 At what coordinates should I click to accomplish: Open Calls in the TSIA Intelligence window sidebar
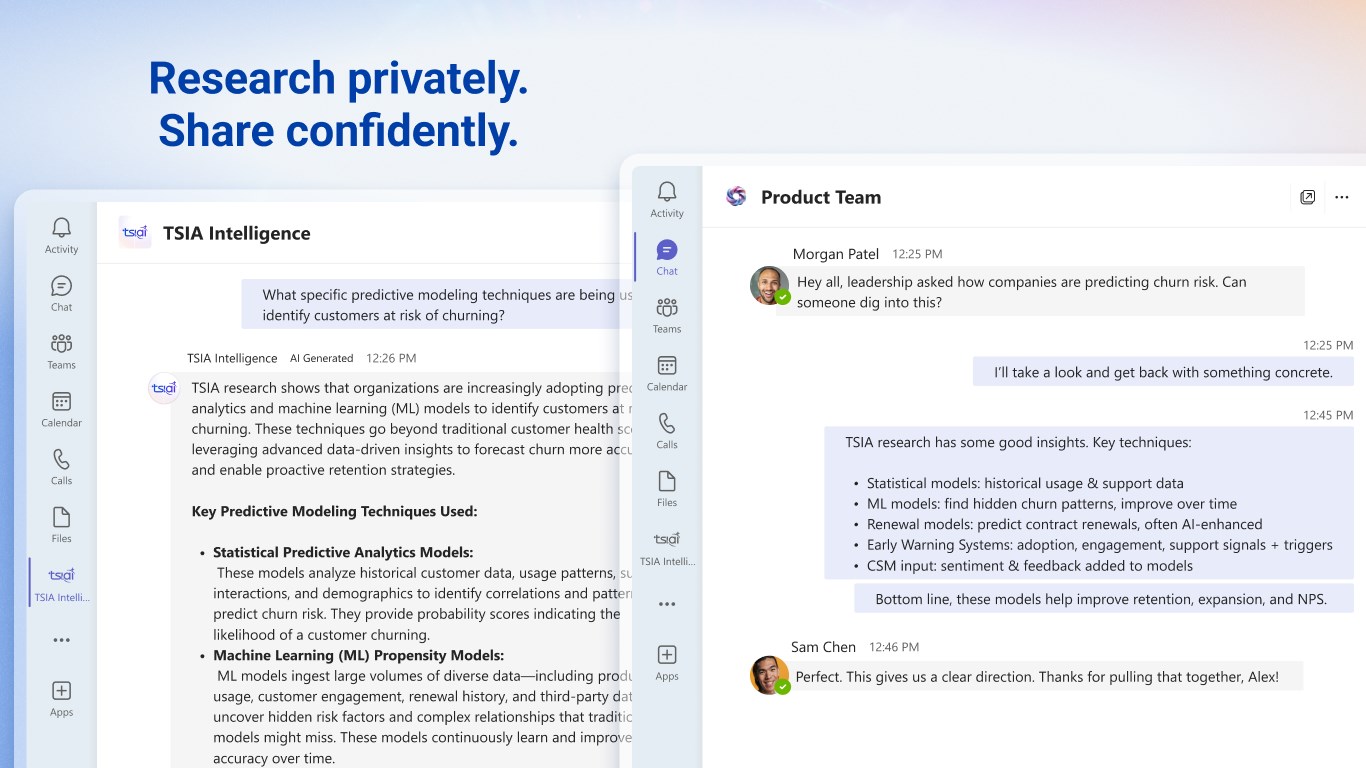[x=61, y=468]
